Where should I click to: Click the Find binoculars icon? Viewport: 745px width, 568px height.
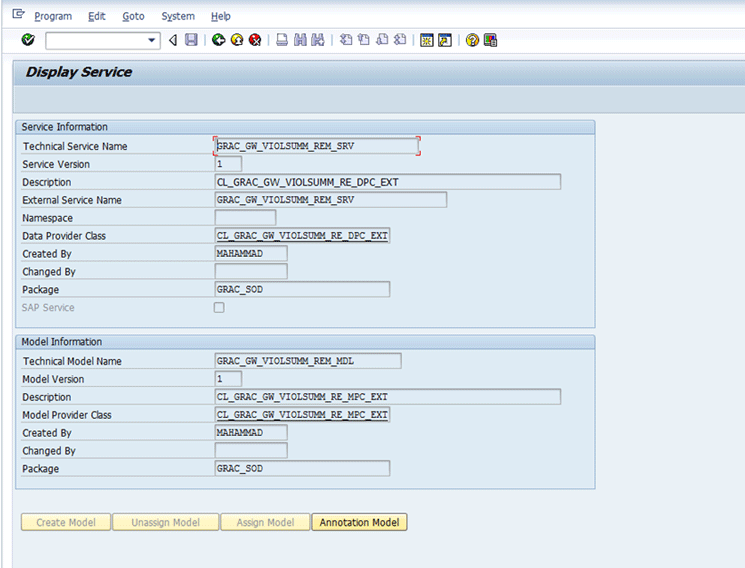coord(300,40)
